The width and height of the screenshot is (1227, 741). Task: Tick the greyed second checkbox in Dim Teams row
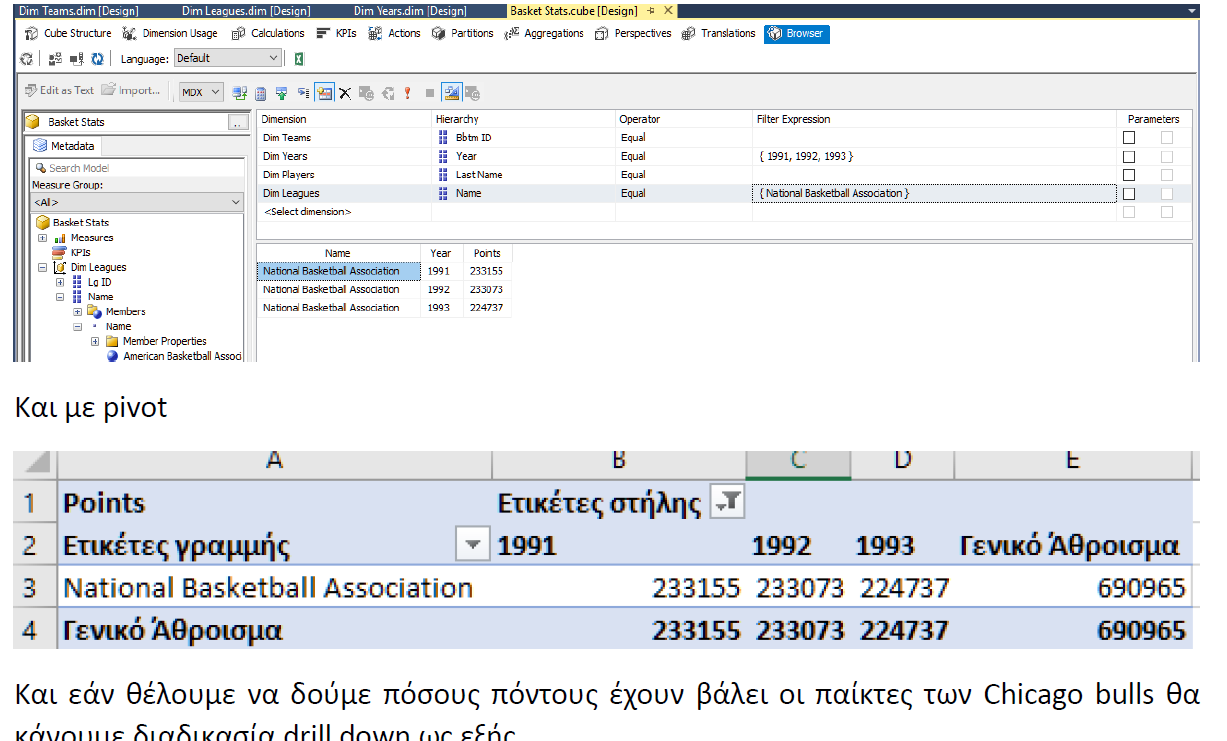click(1166, 138)
